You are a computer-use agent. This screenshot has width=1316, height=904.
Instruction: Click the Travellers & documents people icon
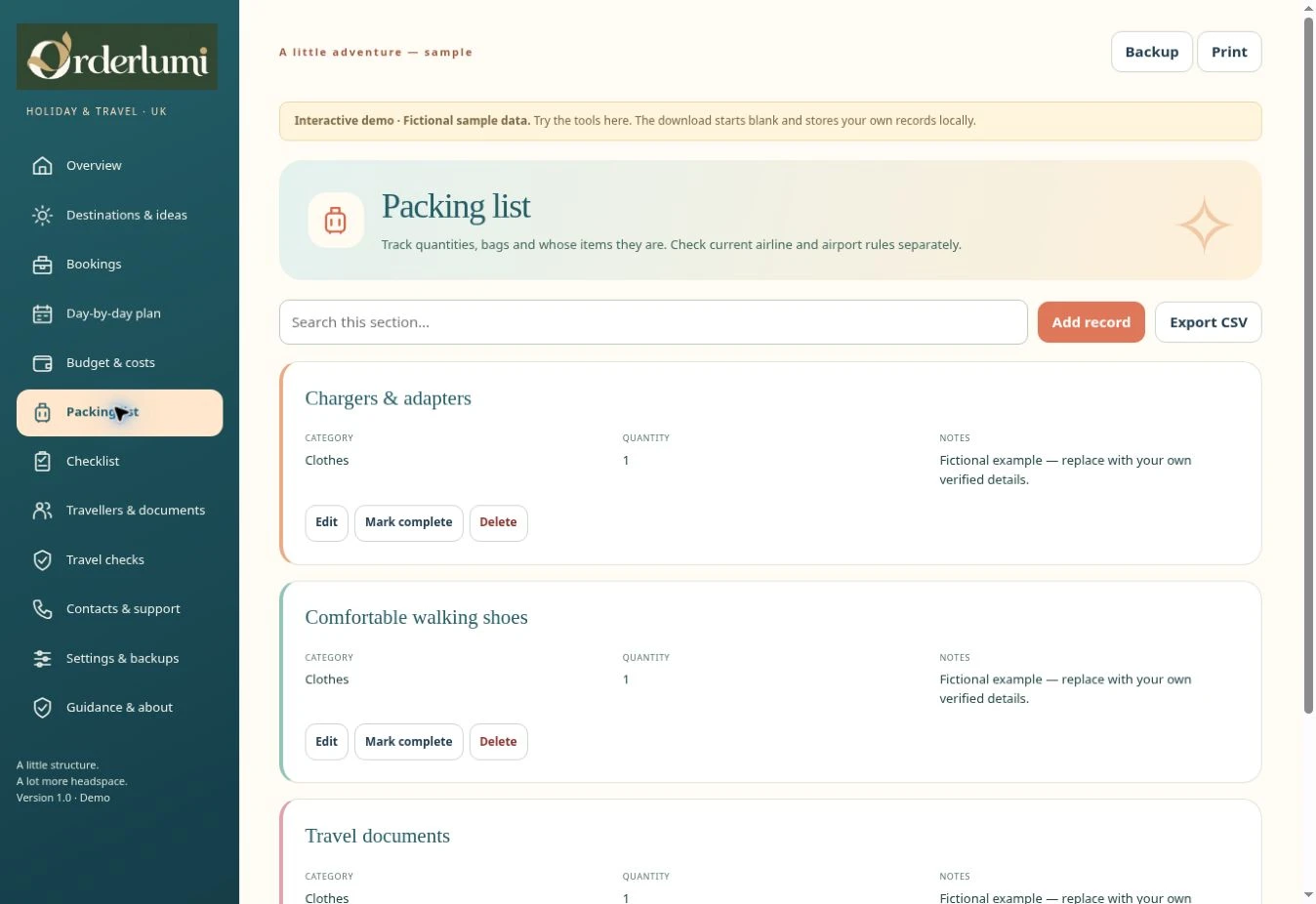[42, 511]
